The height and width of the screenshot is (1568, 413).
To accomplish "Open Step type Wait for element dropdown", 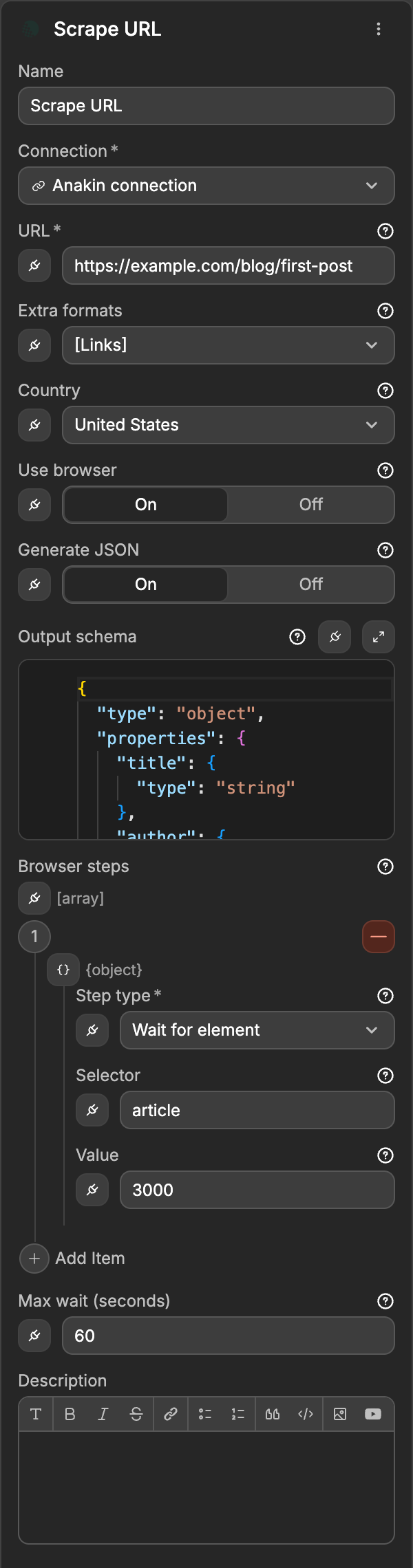I will (257, 1030).
